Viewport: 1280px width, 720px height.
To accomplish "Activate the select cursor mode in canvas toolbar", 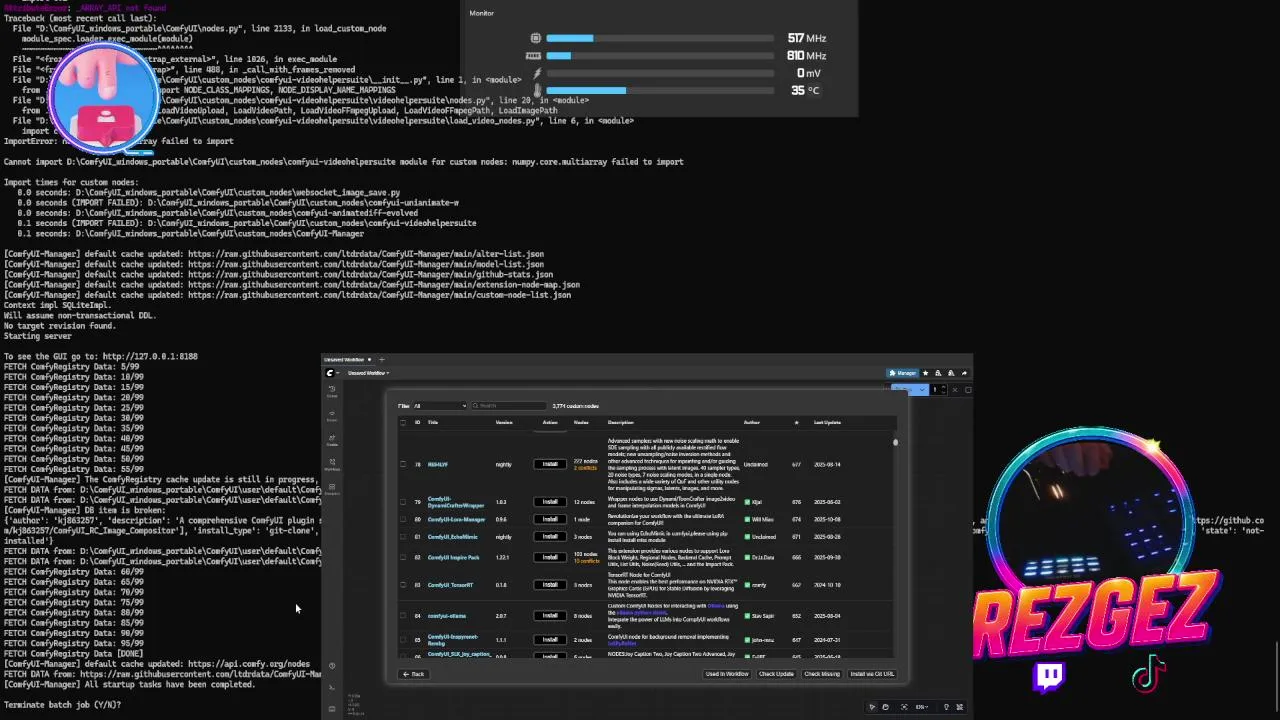I will point(872,706).
